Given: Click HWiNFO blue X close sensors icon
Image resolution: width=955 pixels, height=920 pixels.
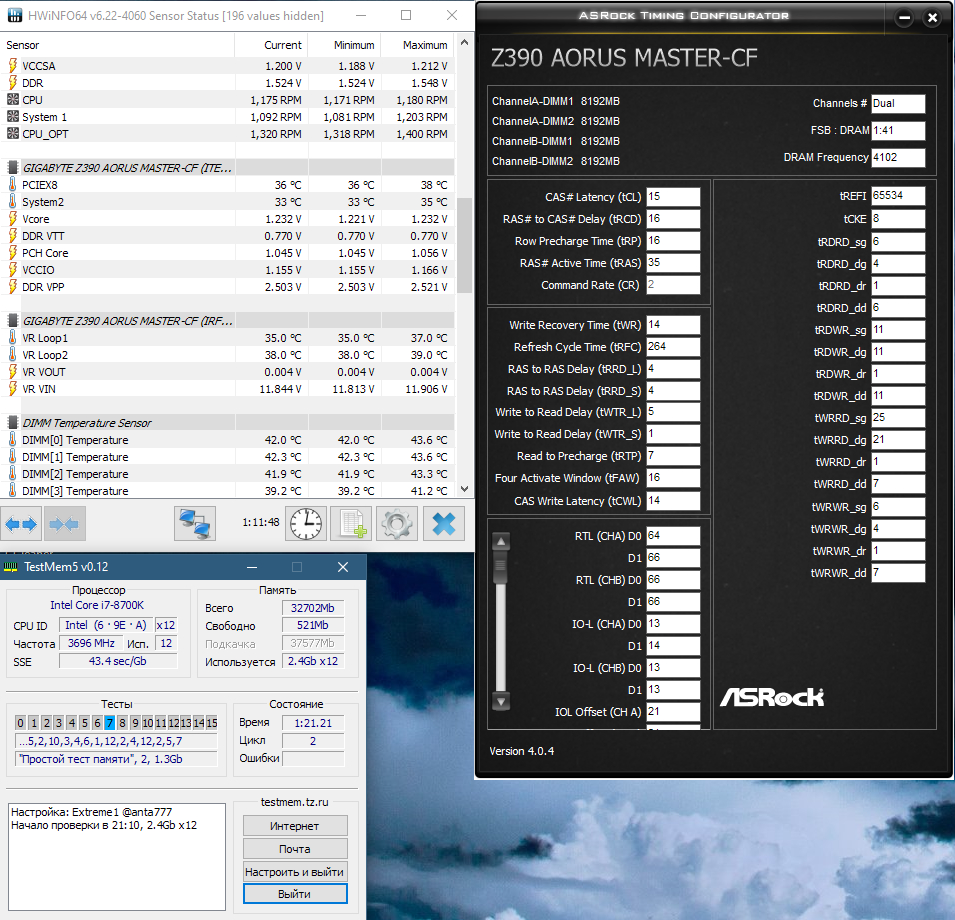Looking at the screenshot, I should [443, 524].
